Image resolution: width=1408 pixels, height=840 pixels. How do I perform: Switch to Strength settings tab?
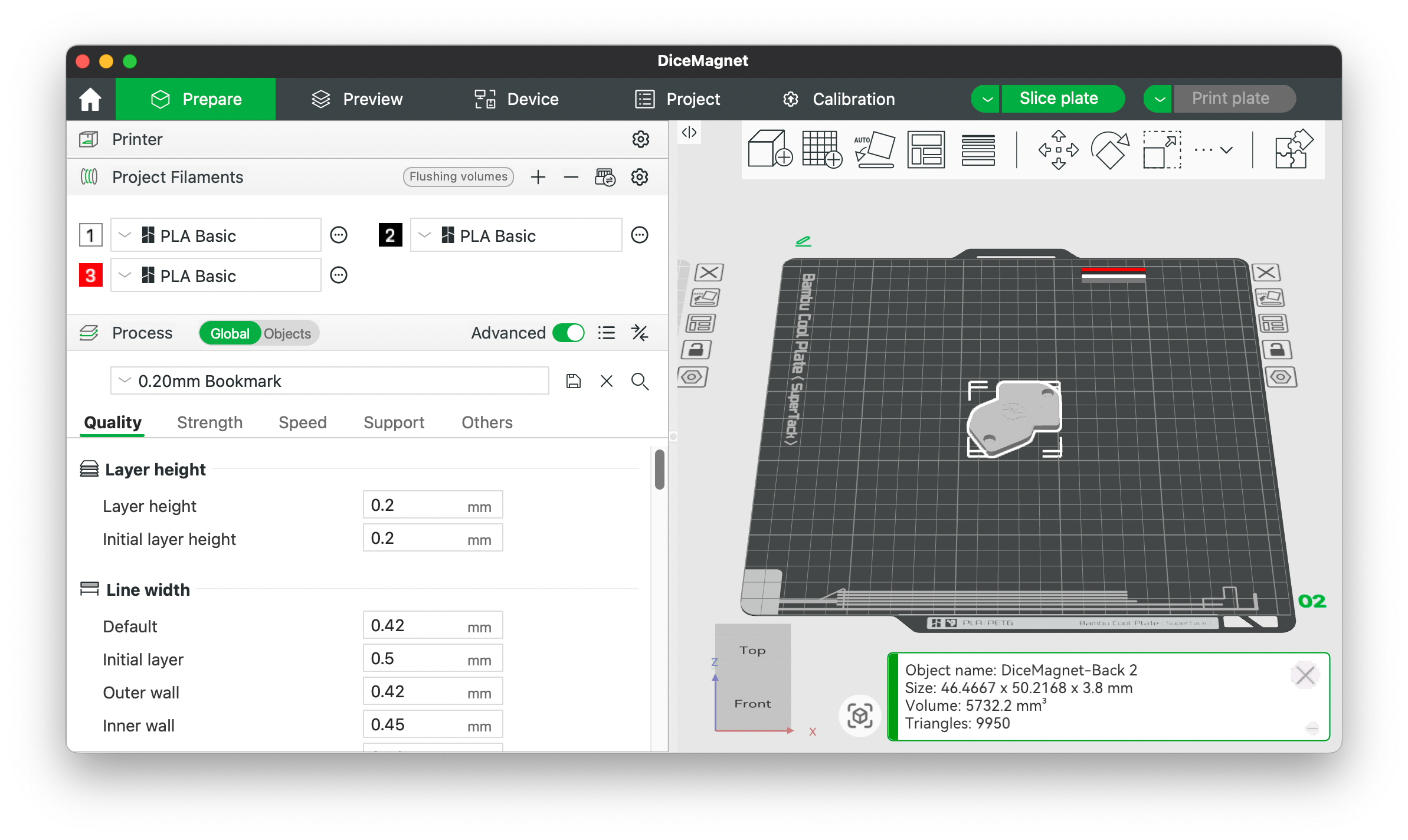coord(209,422)
